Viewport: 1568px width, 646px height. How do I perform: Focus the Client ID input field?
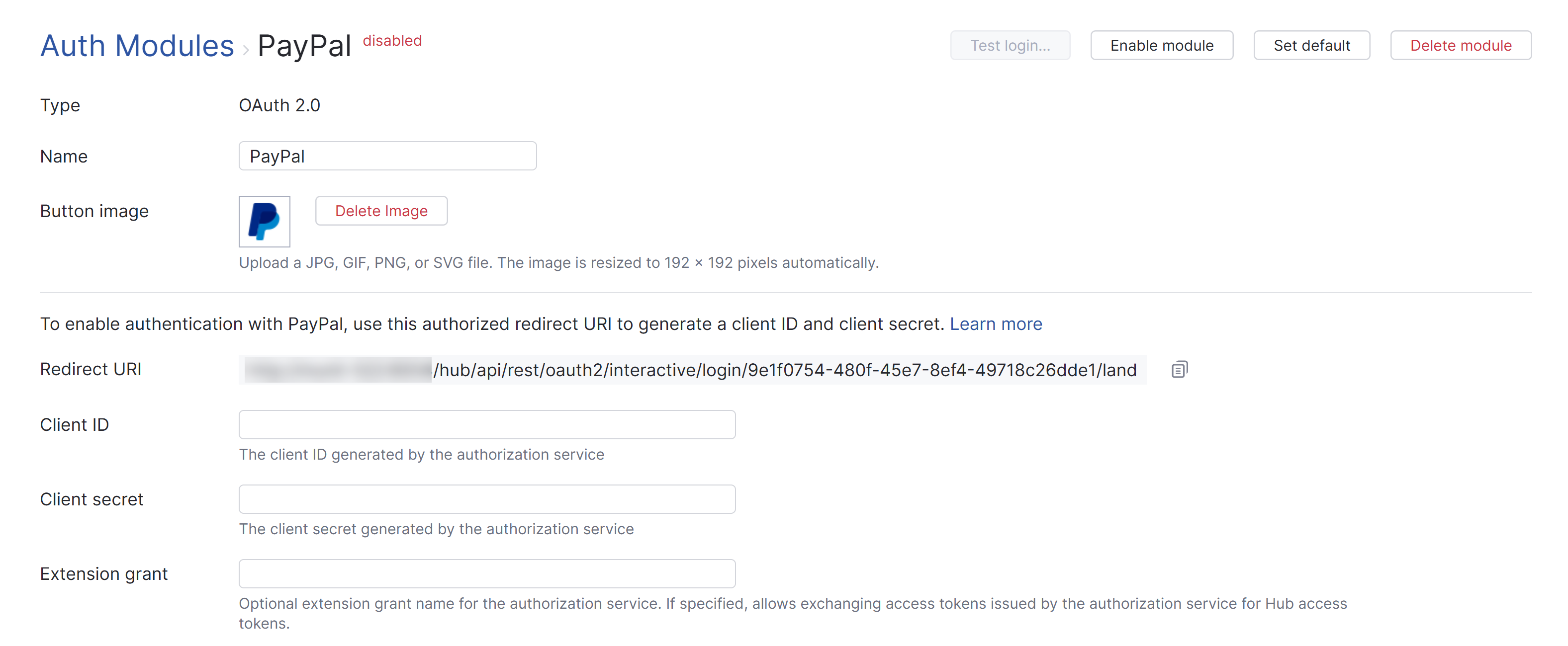click(x=486, y=424)
